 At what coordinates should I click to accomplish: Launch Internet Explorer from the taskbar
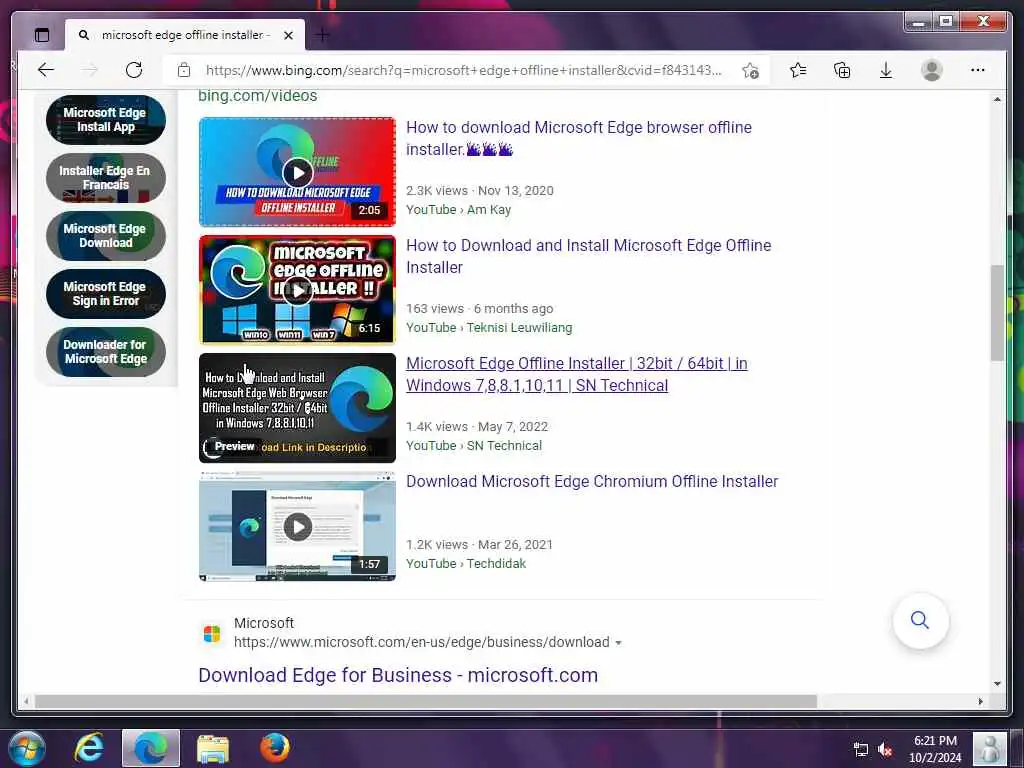click(89, 748)
